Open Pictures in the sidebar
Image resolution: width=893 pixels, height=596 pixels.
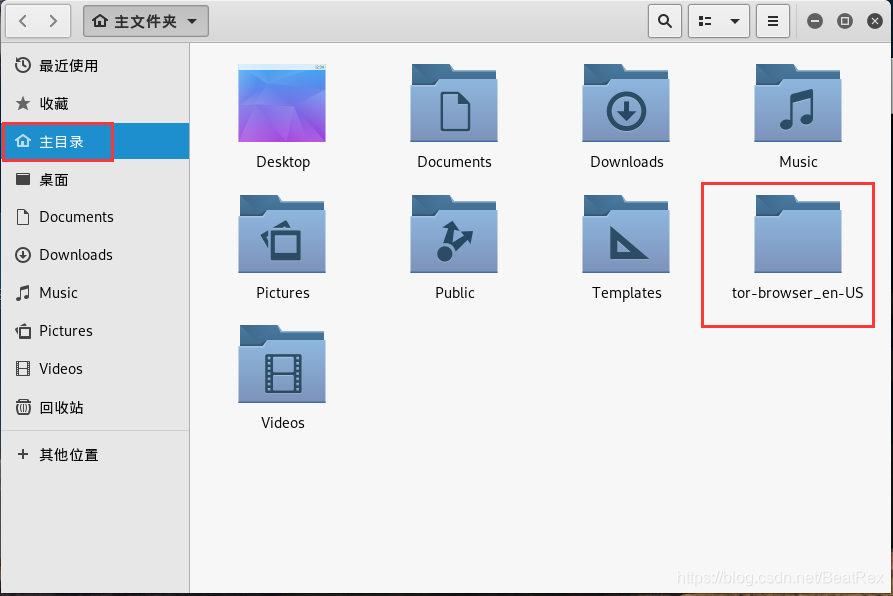(x=95, y=331)
